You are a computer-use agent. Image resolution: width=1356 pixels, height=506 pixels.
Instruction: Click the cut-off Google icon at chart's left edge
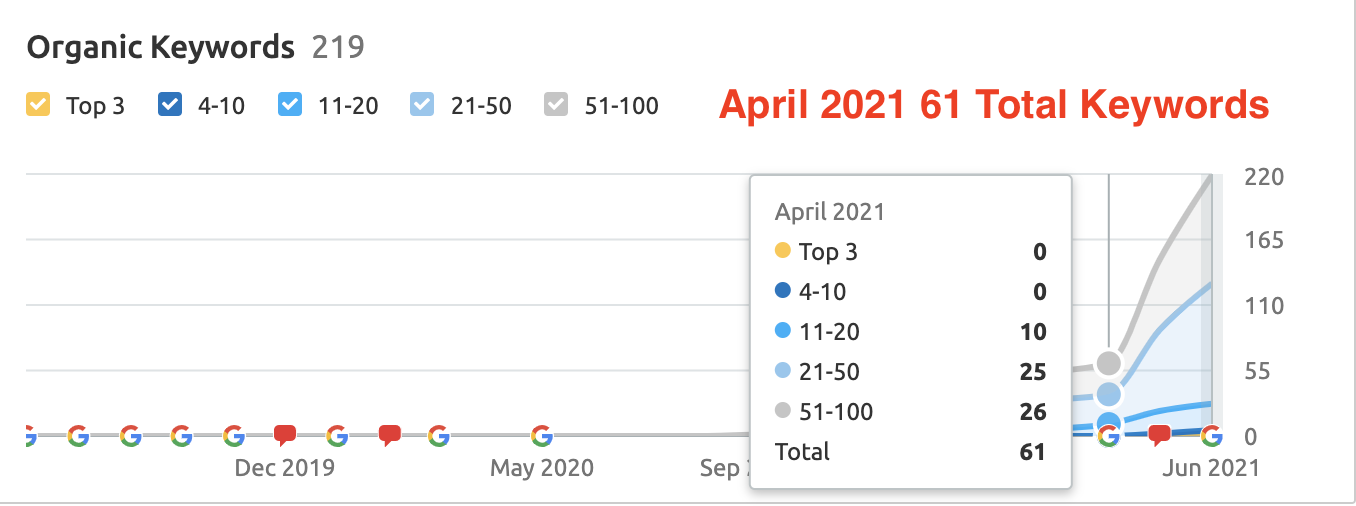29,435
